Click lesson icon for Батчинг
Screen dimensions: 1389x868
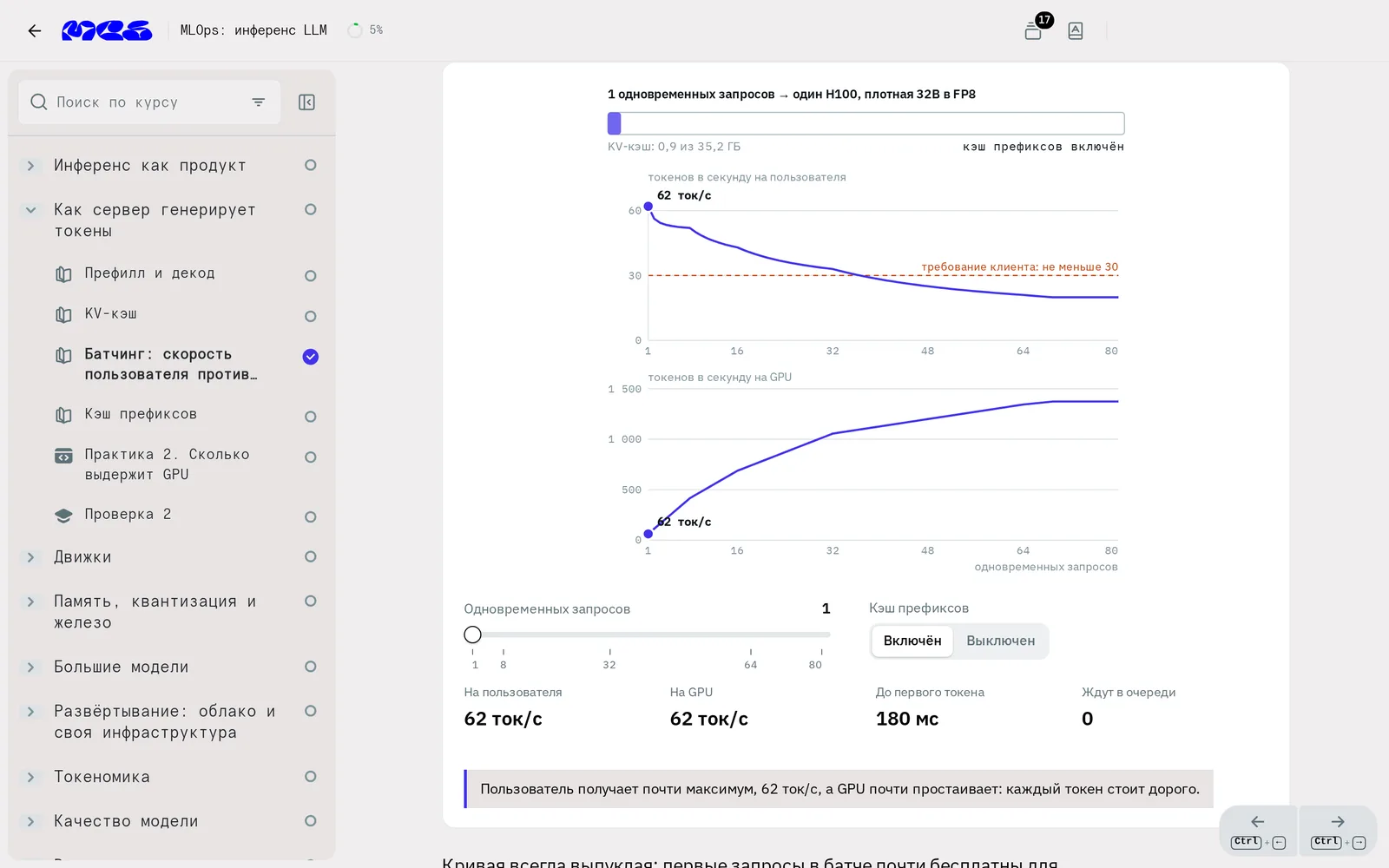pyautogui.click(x=63, y=356)
